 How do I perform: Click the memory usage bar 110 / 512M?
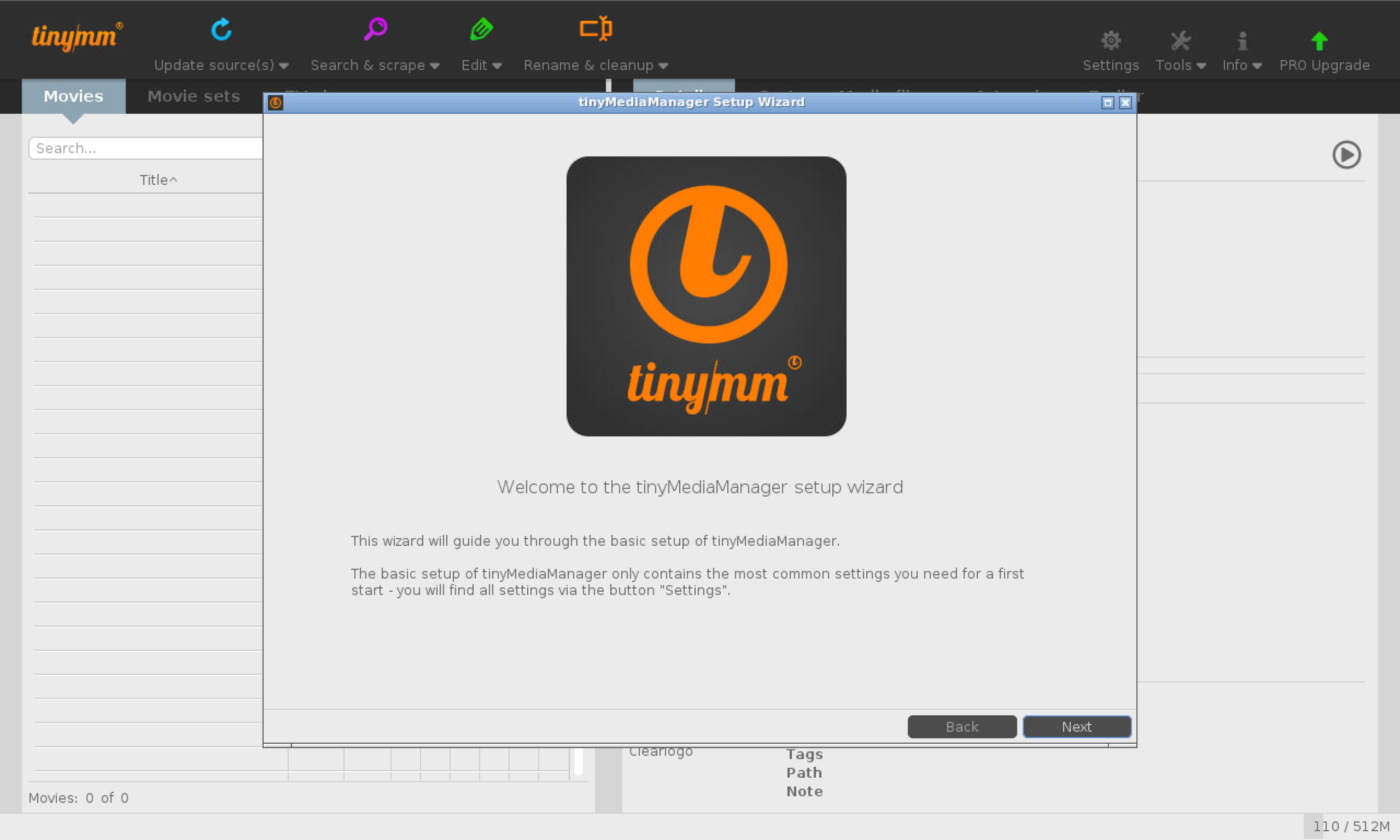point(1350,826)
